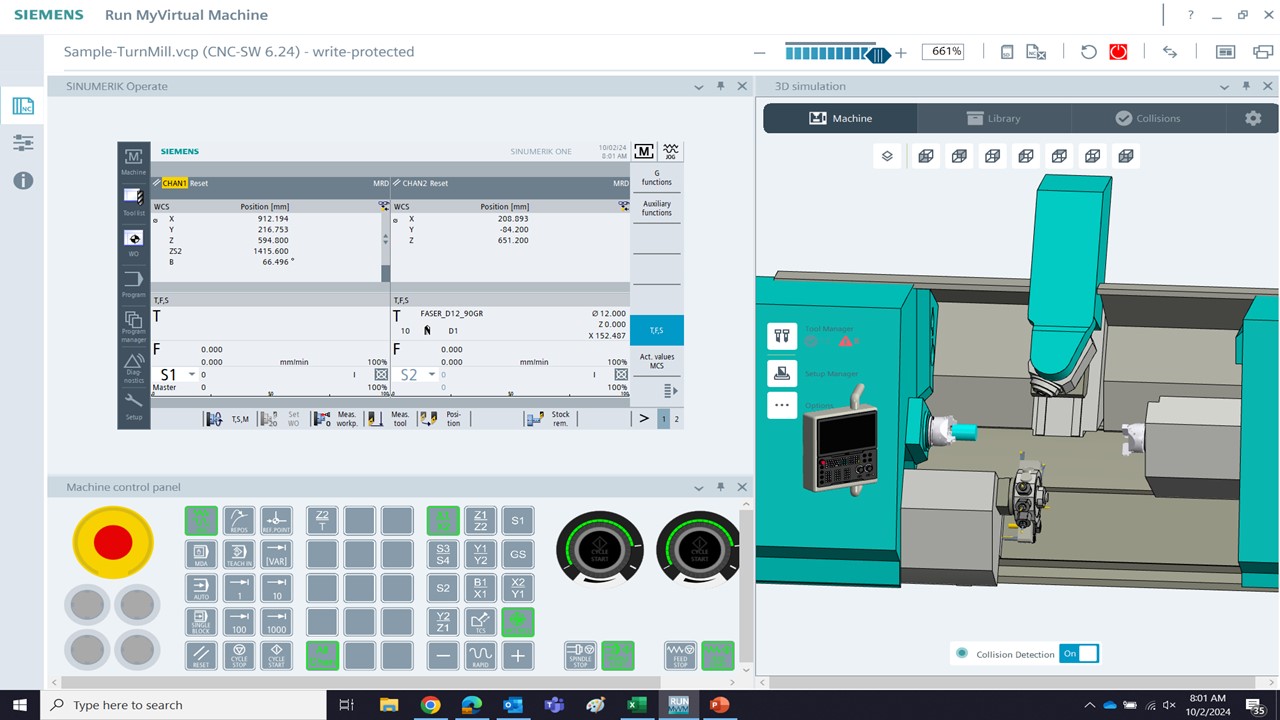Toggle the REF.POINT mode key

click(x=277, y=521)
